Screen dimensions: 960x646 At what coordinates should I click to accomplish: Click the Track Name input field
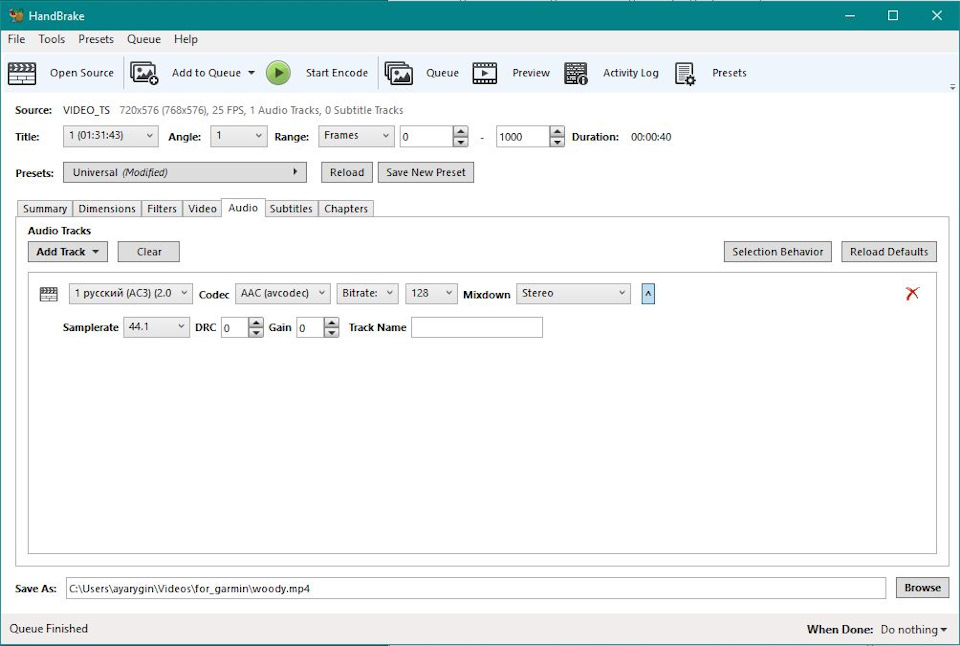pos(476,328)
